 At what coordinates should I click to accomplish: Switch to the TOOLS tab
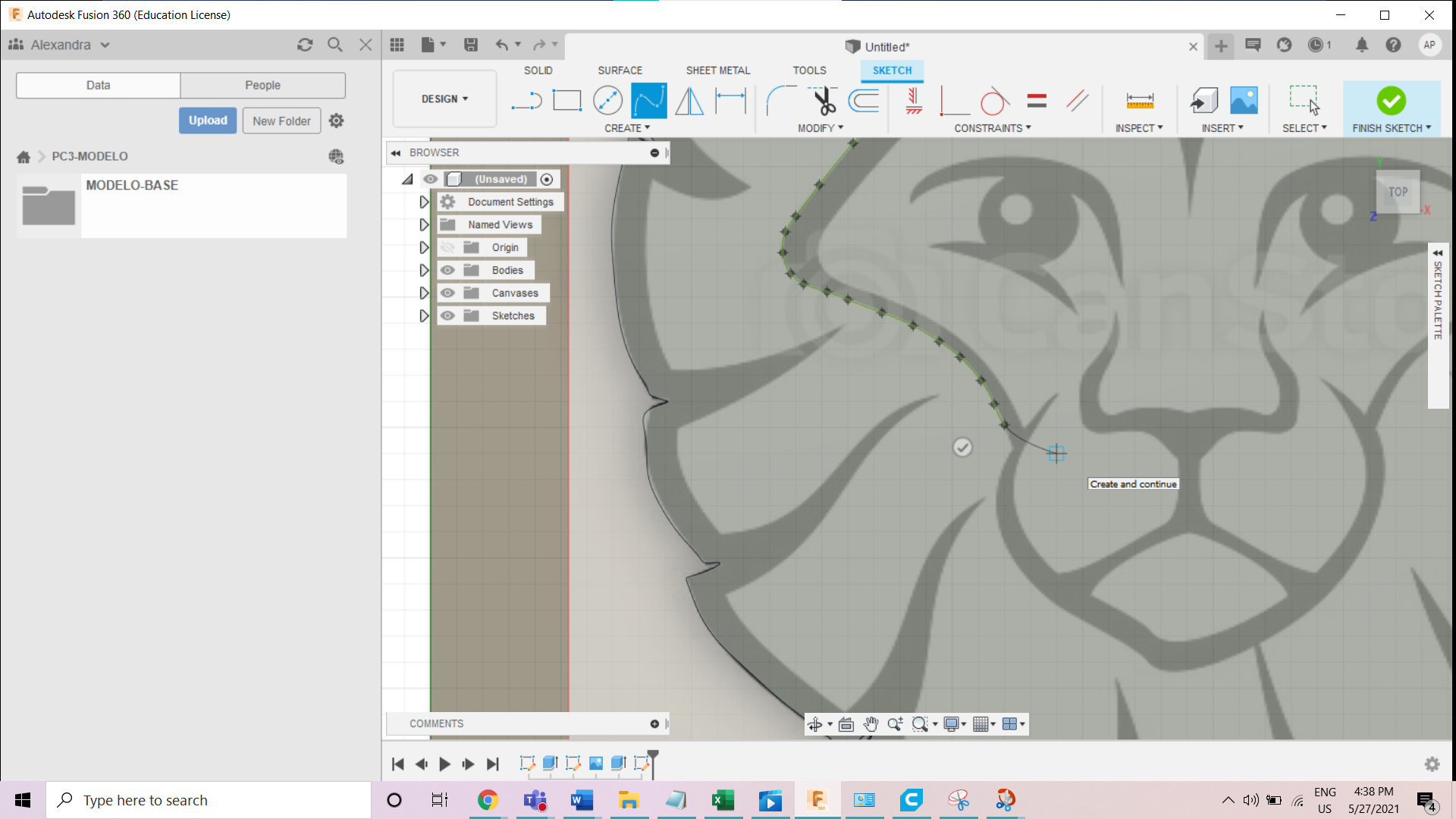point(809,71)
